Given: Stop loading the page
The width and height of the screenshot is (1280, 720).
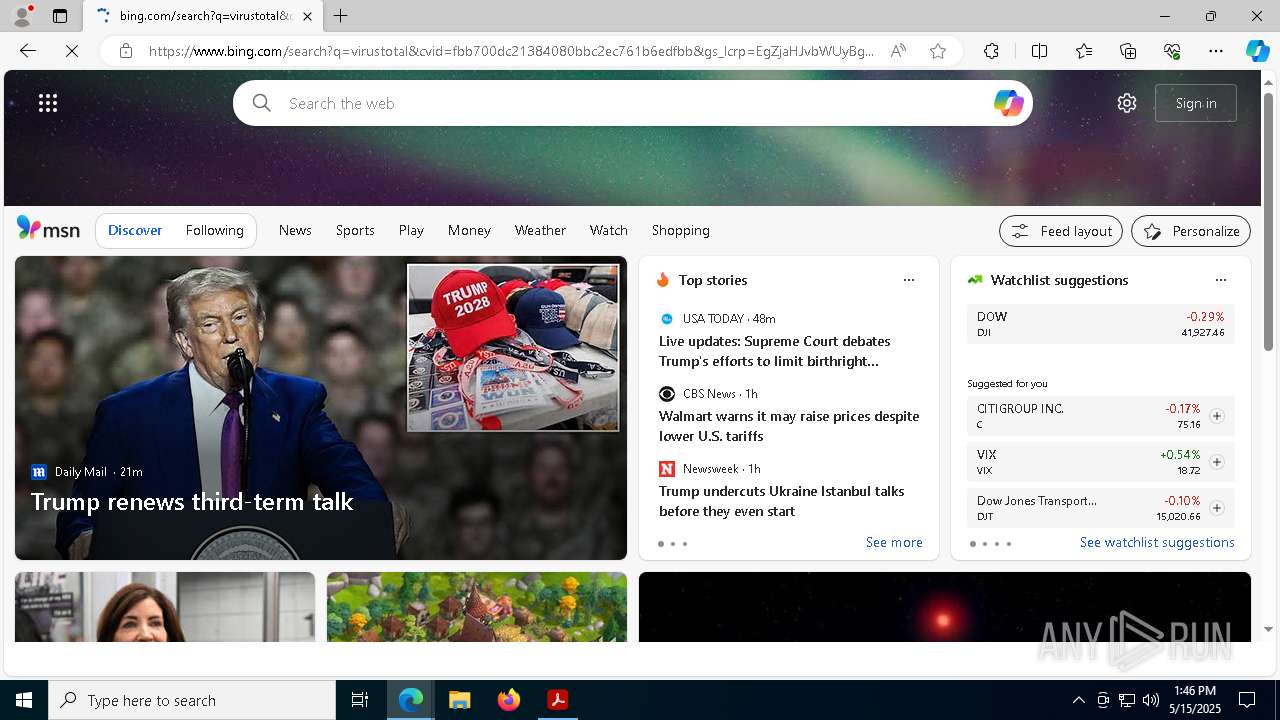Looking at the screenshot, I should point(72,51).
